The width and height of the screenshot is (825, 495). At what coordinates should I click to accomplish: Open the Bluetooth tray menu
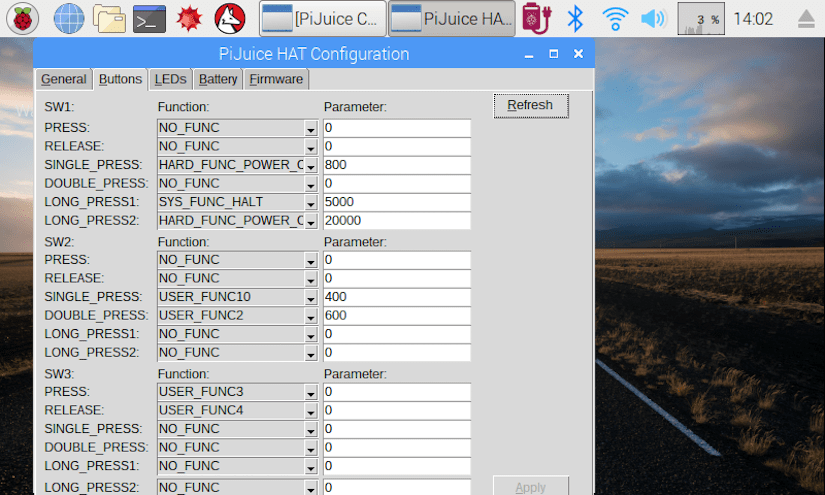(x=575, y=18)
